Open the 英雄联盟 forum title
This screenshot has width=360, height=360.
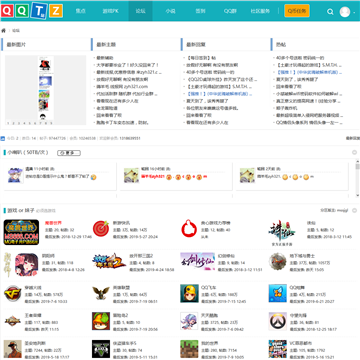[x=121, y=288]
